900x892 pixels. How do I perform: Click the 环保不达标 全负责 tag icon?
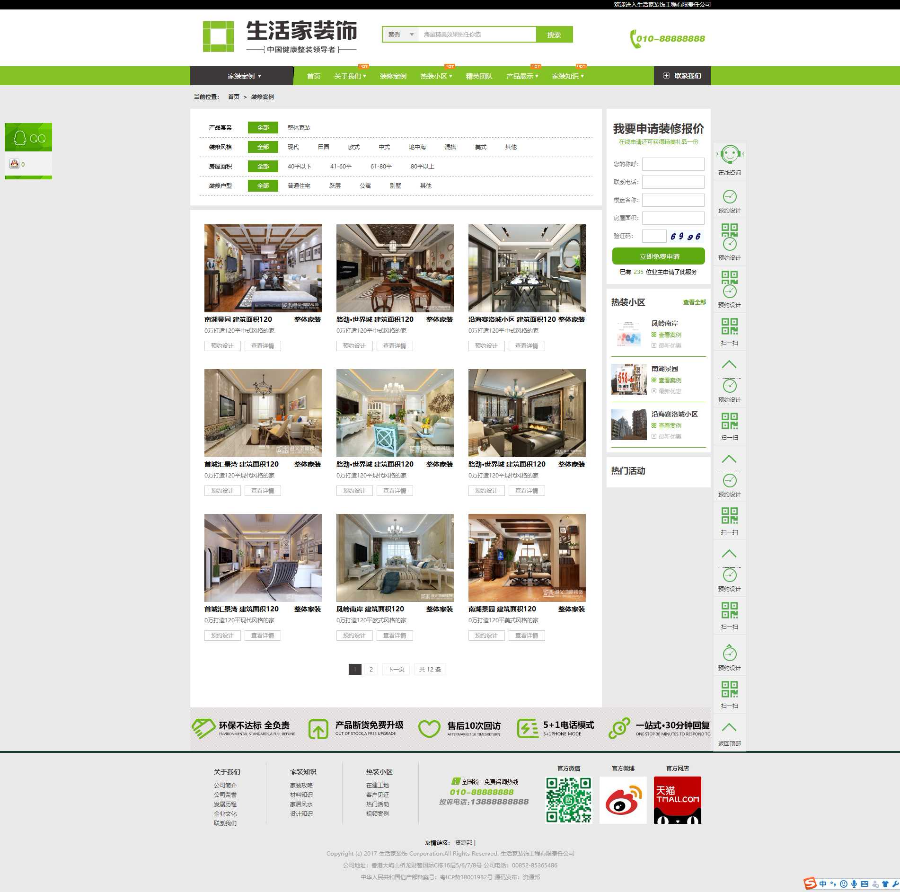tap(203, 728)
